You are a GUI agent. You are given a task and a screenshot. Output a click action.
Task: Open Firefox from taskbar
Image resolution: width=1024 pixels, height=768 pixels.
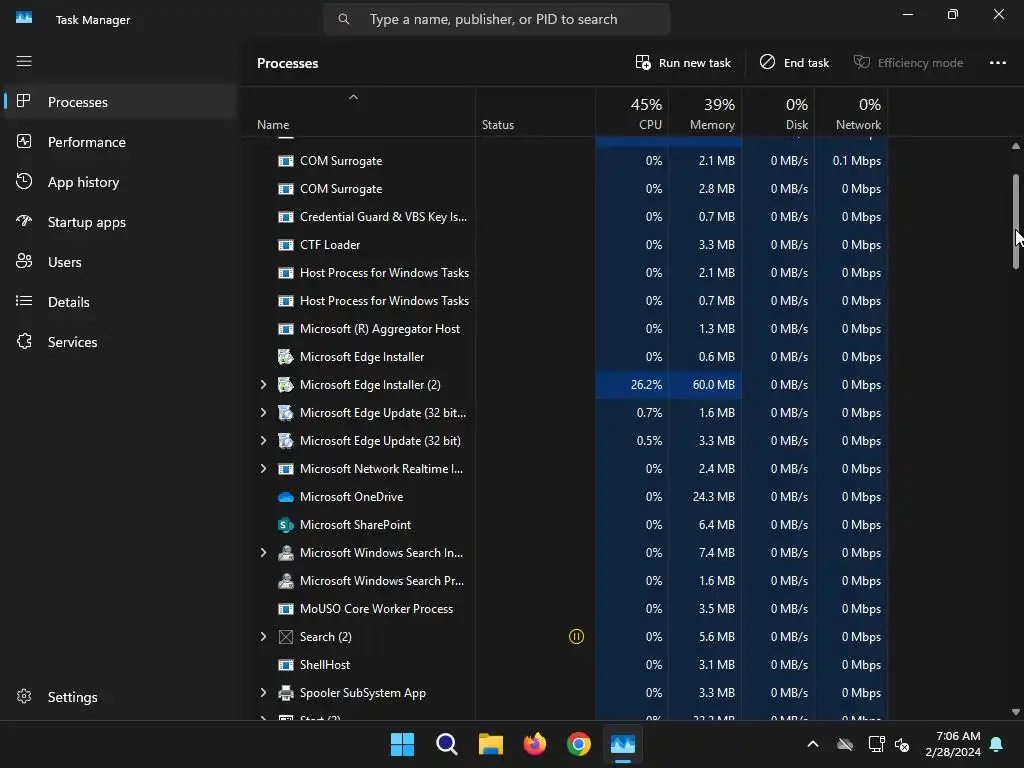point(535,744)
